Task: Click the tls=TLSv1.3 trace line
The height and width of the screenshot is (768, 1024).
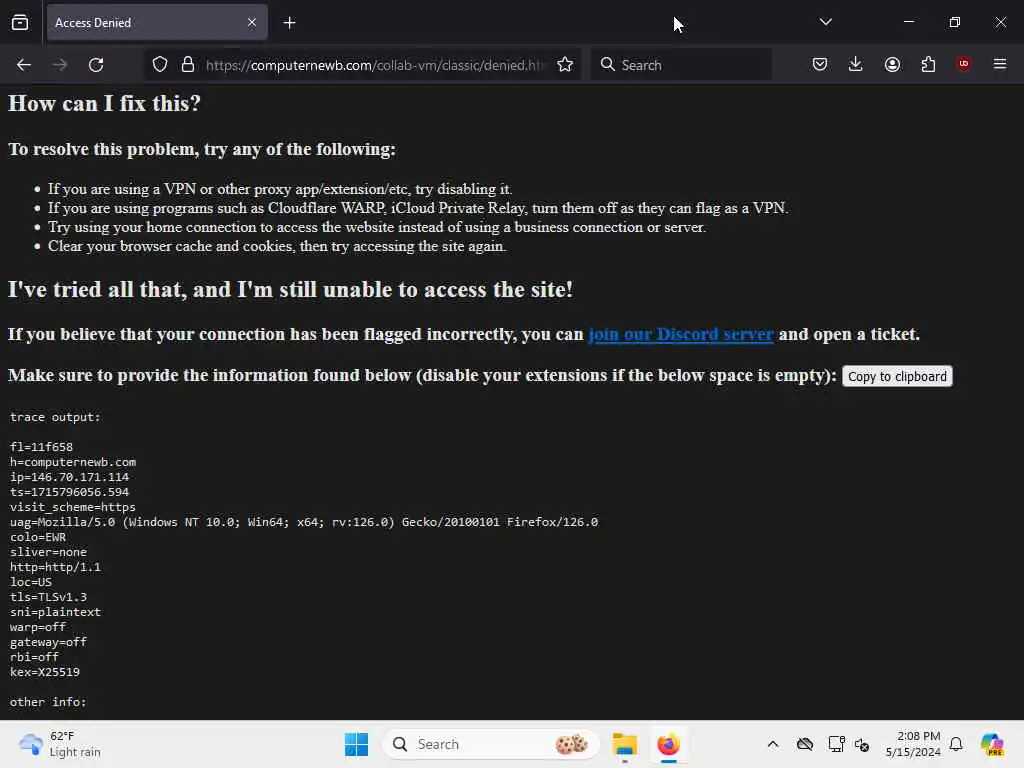Action: 48,598
